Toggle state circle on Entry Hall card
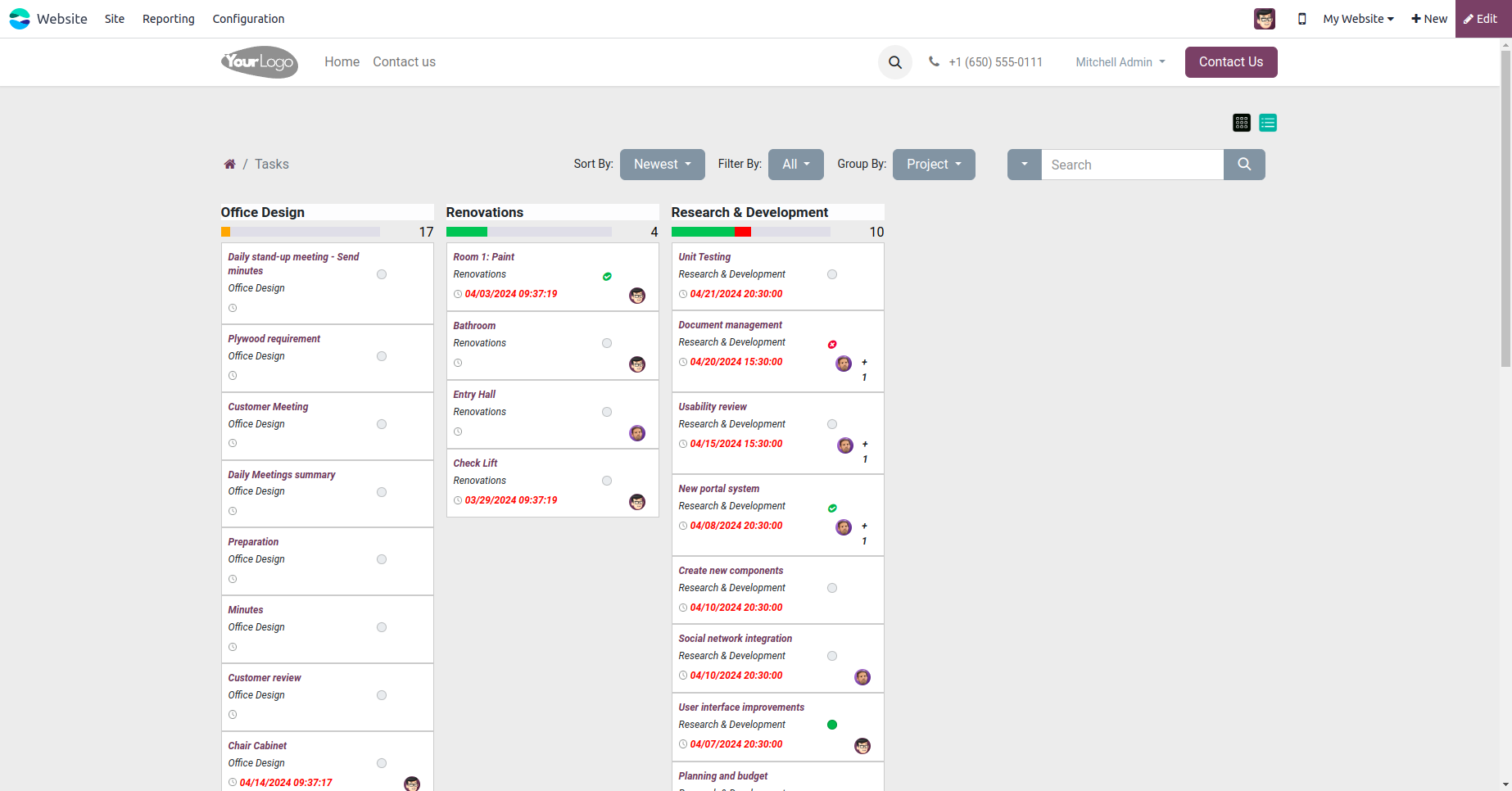Viewport: 1512px width, 791px height. point(607,412)
